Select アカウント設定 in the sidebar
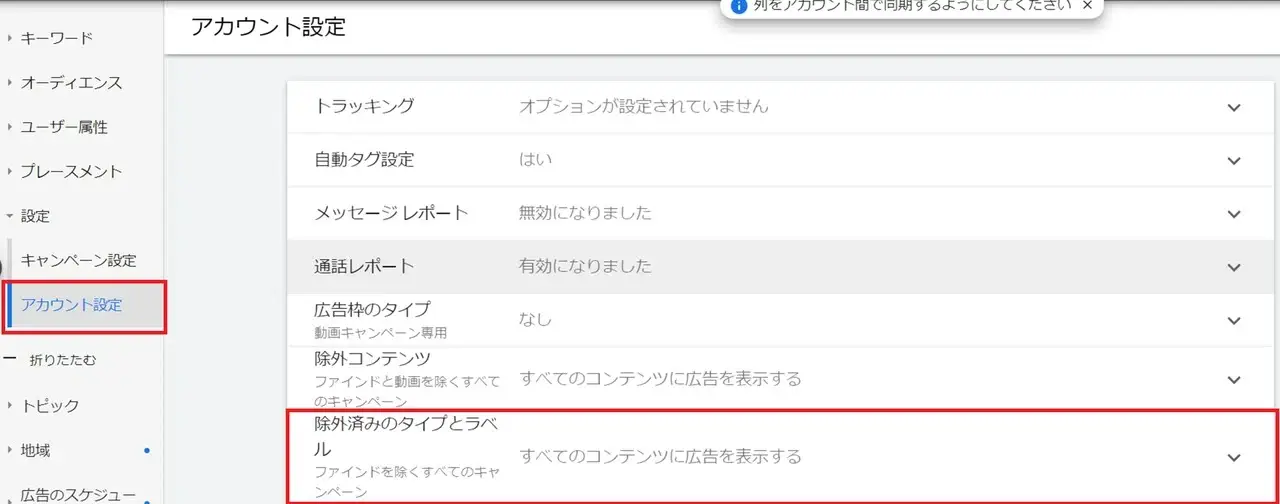The width and height of the screenshot is (1280, 504). (71, 305)
